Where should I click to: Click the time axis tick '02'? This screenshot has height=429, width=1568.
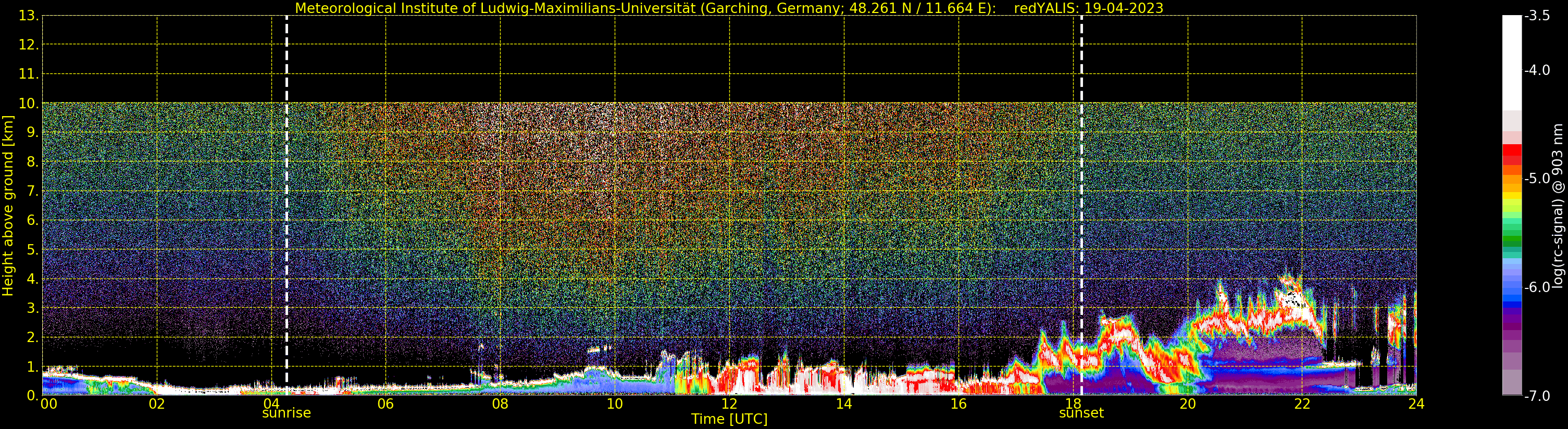click(x=156, y=404)
